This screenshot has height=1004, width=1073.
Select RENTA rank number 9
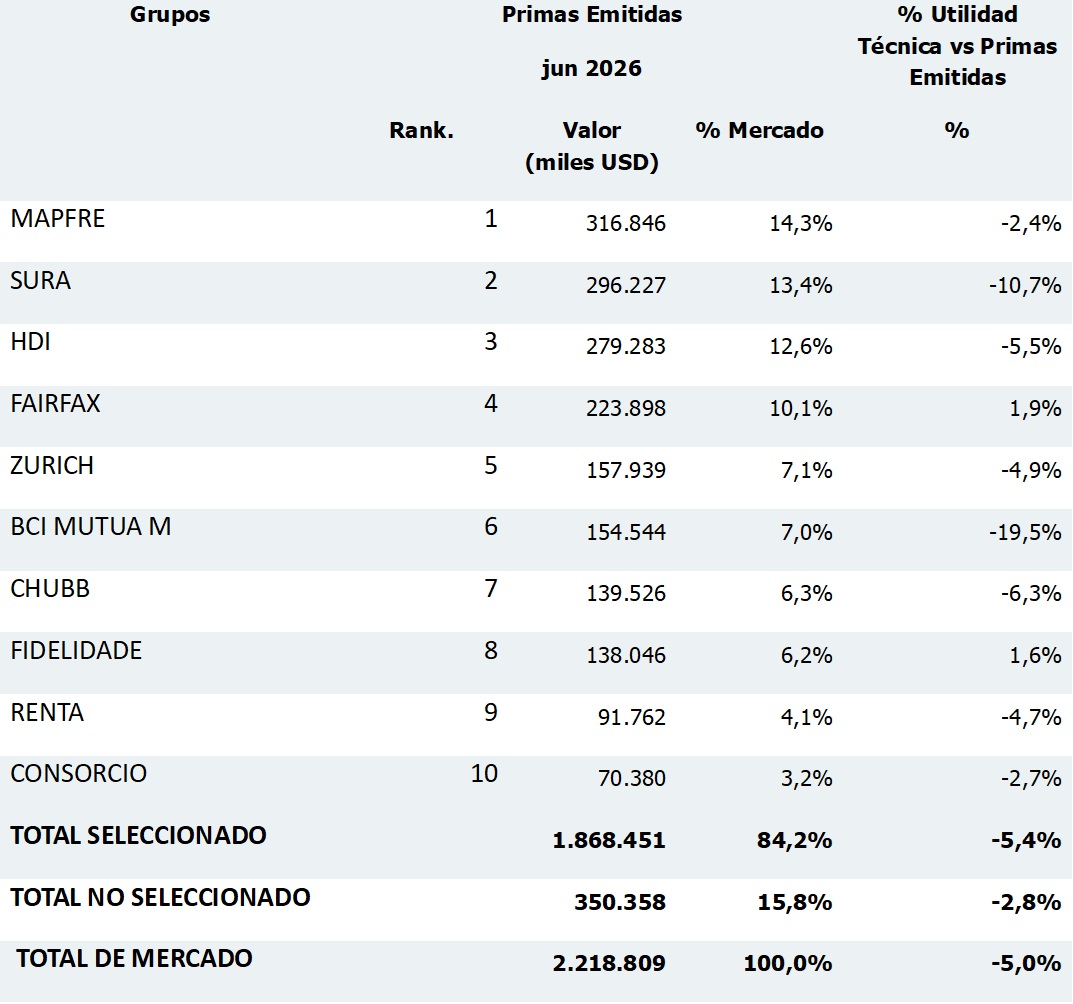[x=491, y=712]
